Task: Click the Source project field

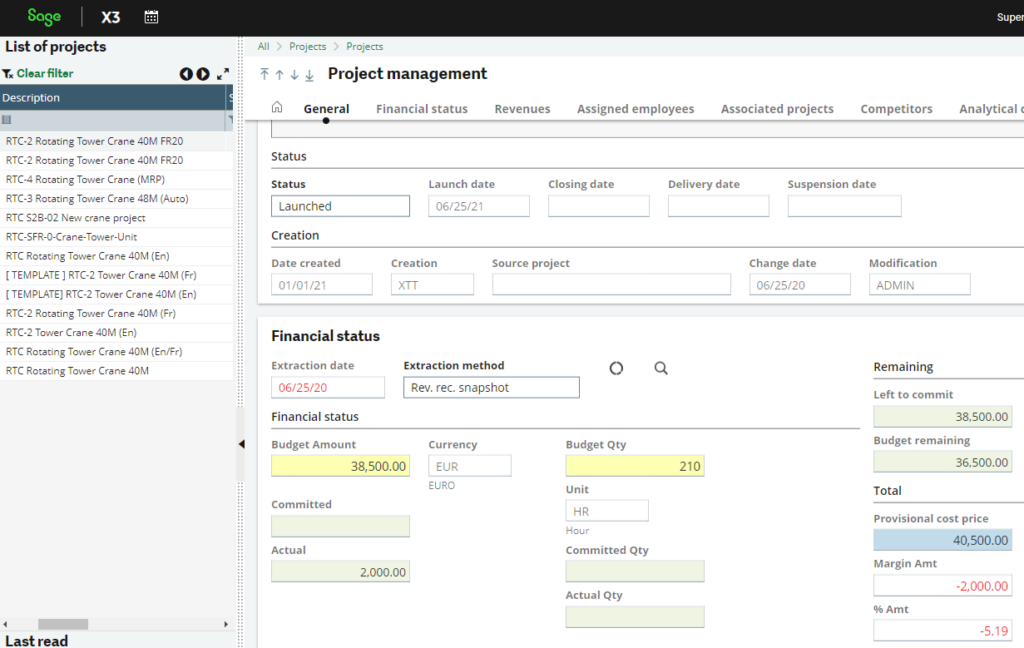Action: (611, 284)
